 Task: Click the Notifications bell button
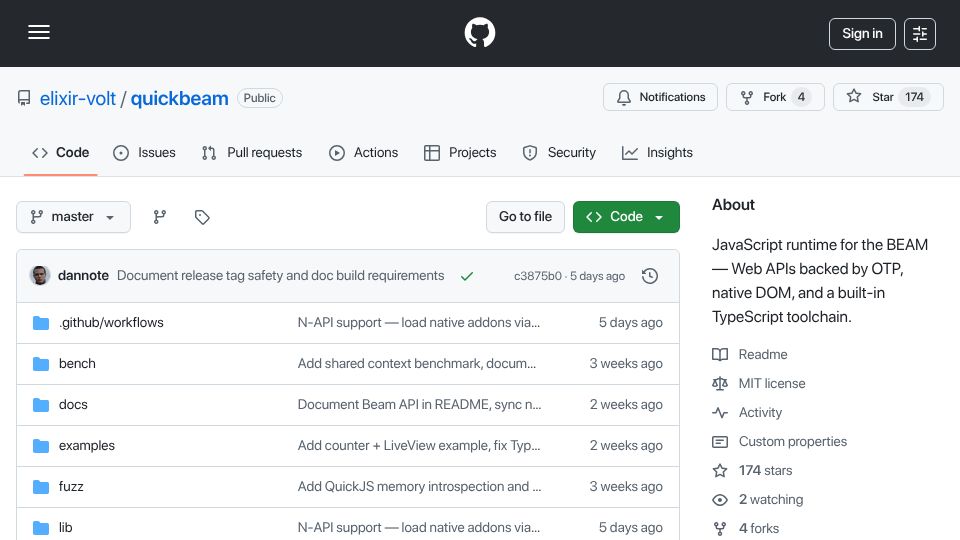tap(660, 97)
